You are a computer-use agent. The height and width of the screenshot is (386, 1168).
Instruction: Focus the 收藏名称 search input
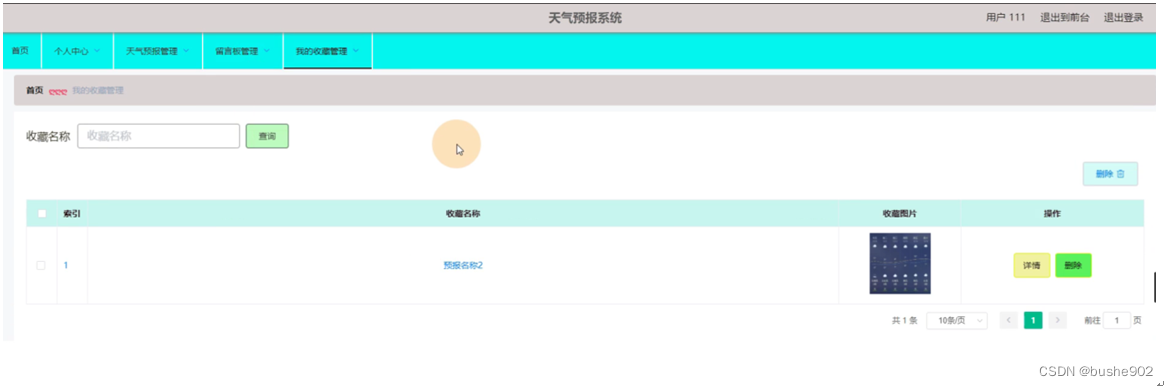tap(159, 136)
